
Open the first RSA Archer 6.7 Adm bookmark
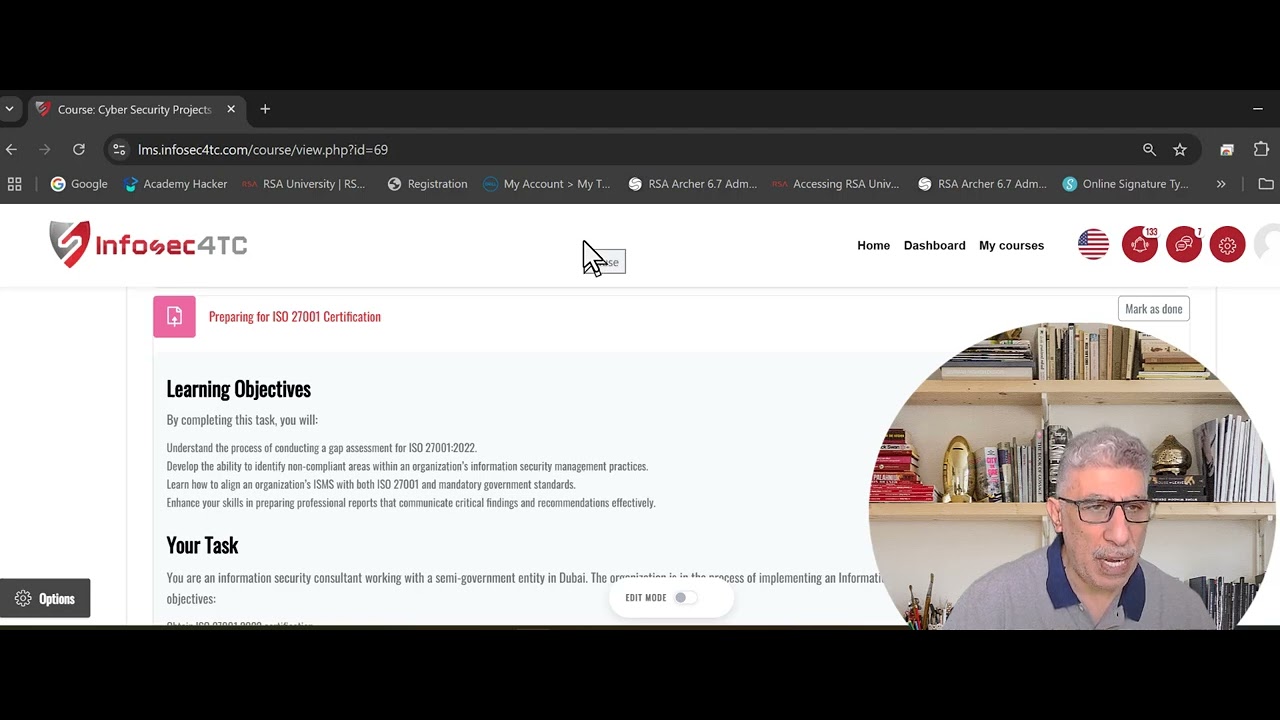692,184
